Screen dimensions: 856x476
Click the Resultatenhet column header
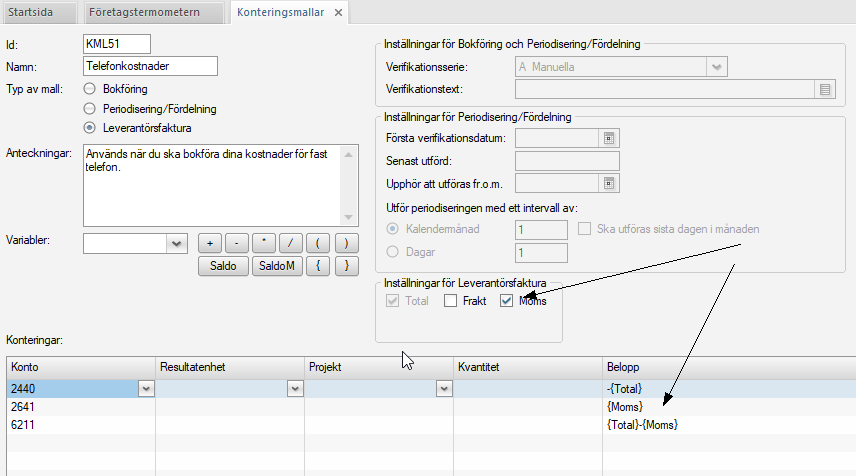coord(230,367)
